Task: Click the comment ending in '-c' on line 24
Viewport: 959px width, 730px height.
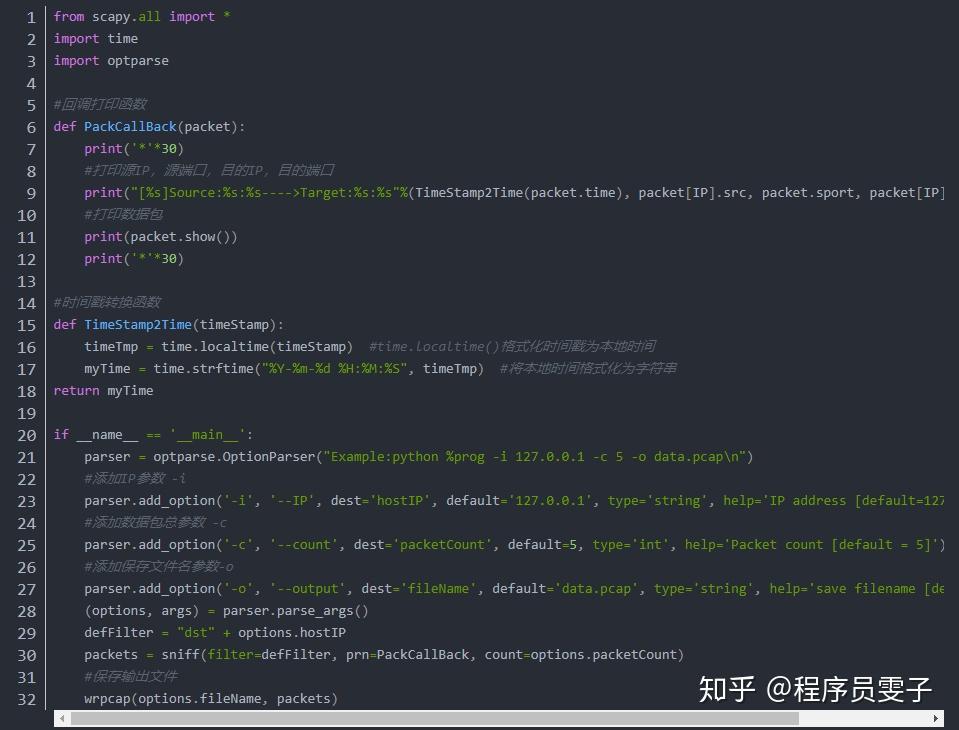Action: tap(155, 523)
